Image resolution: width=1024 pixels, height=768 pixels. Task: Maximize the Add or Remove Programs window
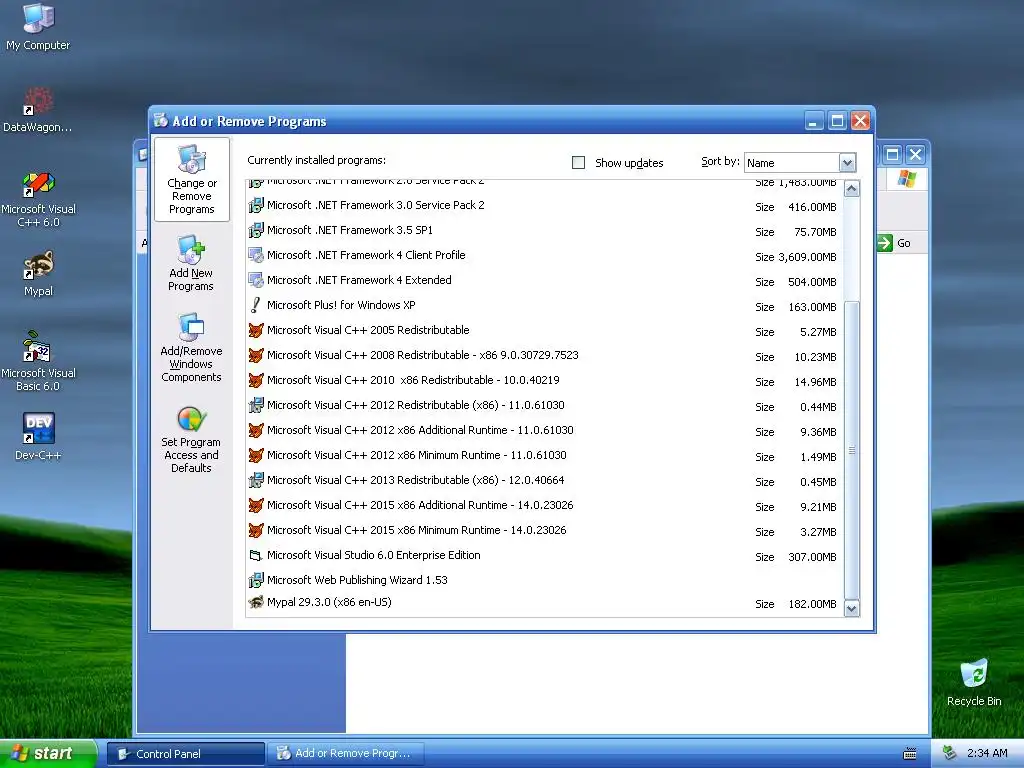point(837,121)
